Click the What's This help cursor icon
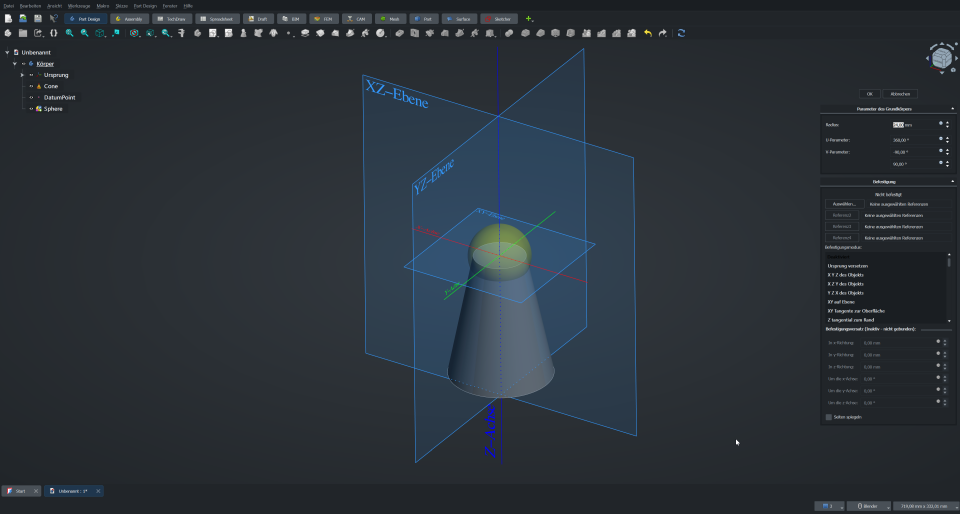The height and width of the screenshot is (514, 960). pyautogui.click(x=53, y=18)
